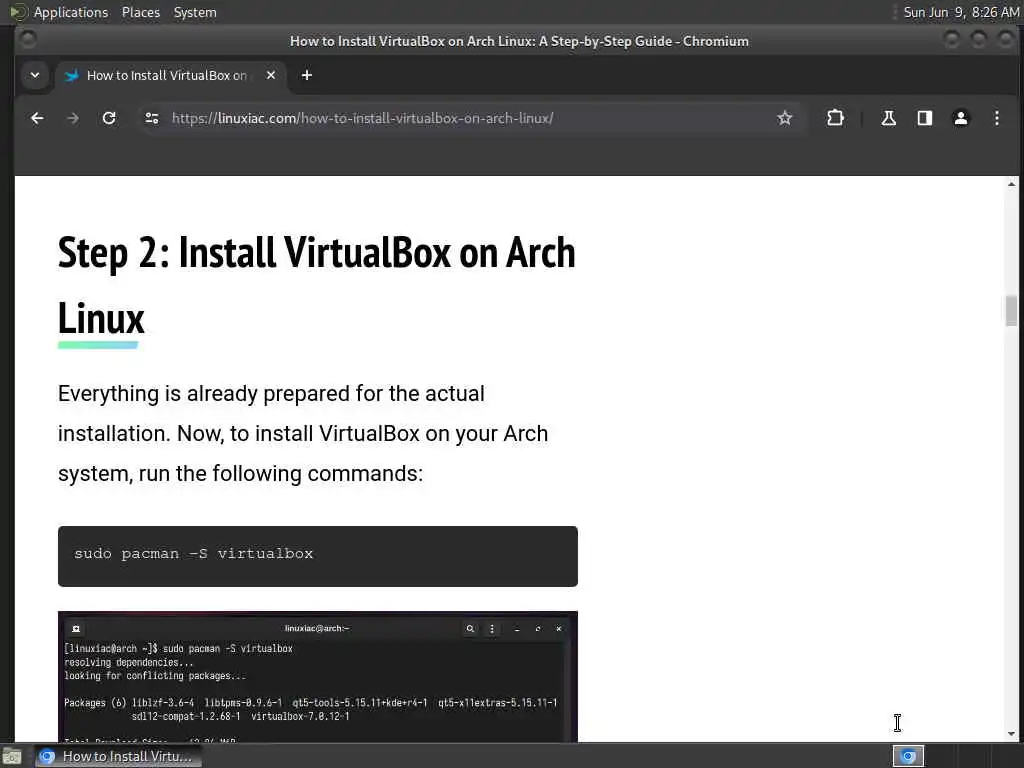
Task: Select Chromium taskbar button How to Install Virtu...
Action: pos(118,756)
